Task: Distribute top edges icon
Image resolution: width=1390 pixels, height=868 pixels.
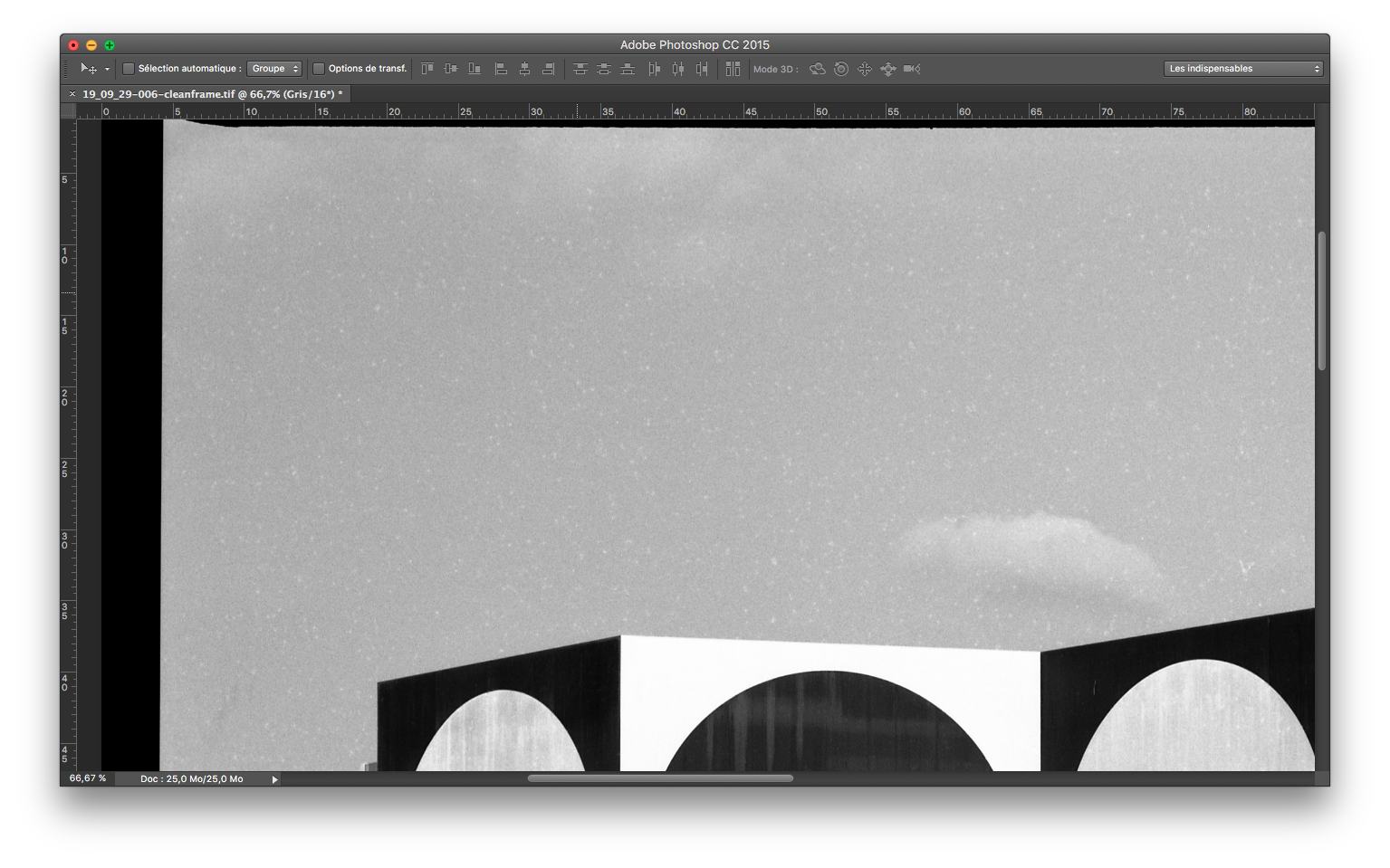Action: click(580, 69)
